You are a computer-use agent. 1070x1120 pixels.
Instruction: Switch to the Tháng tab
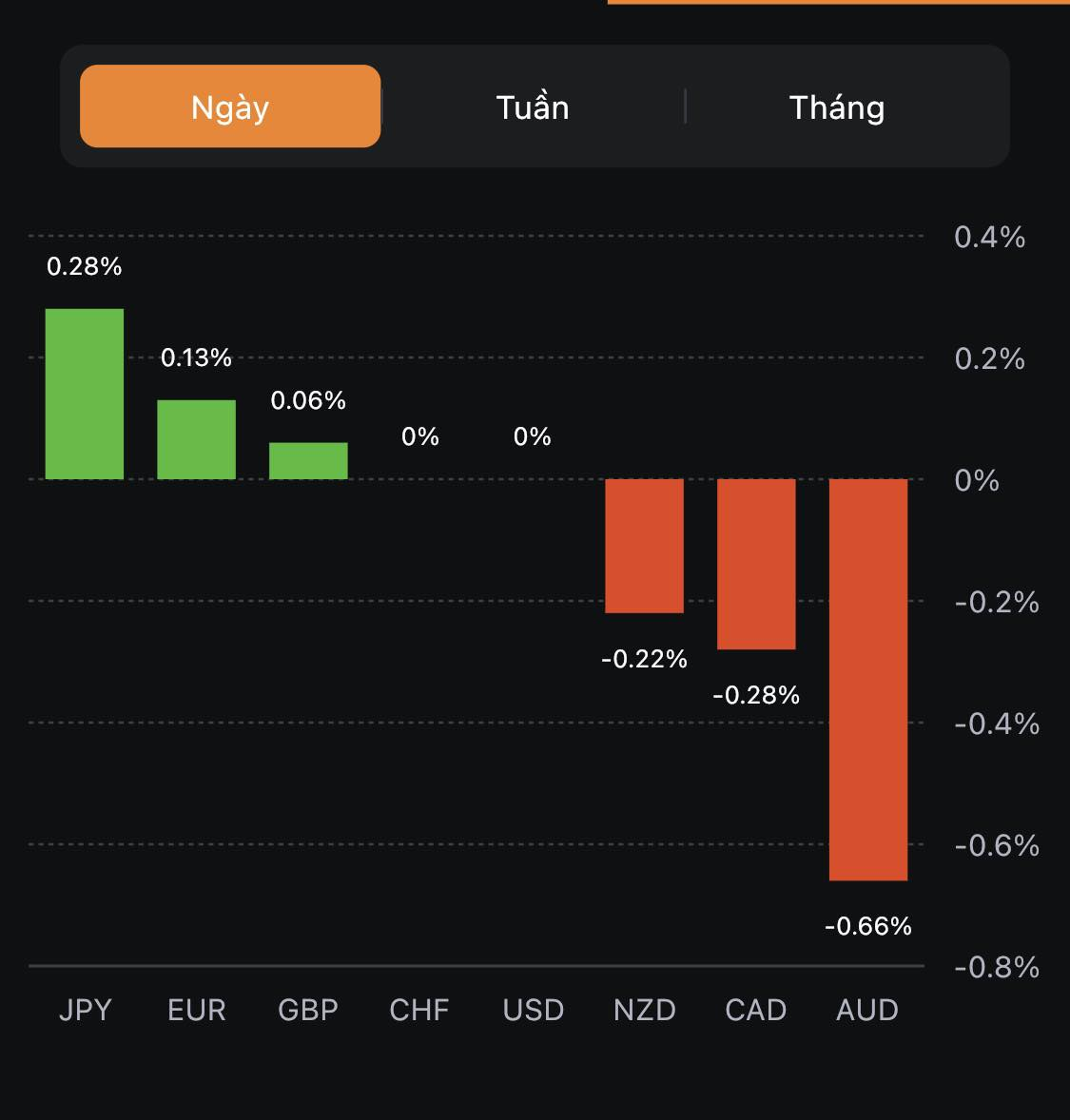tap(837, 106)
